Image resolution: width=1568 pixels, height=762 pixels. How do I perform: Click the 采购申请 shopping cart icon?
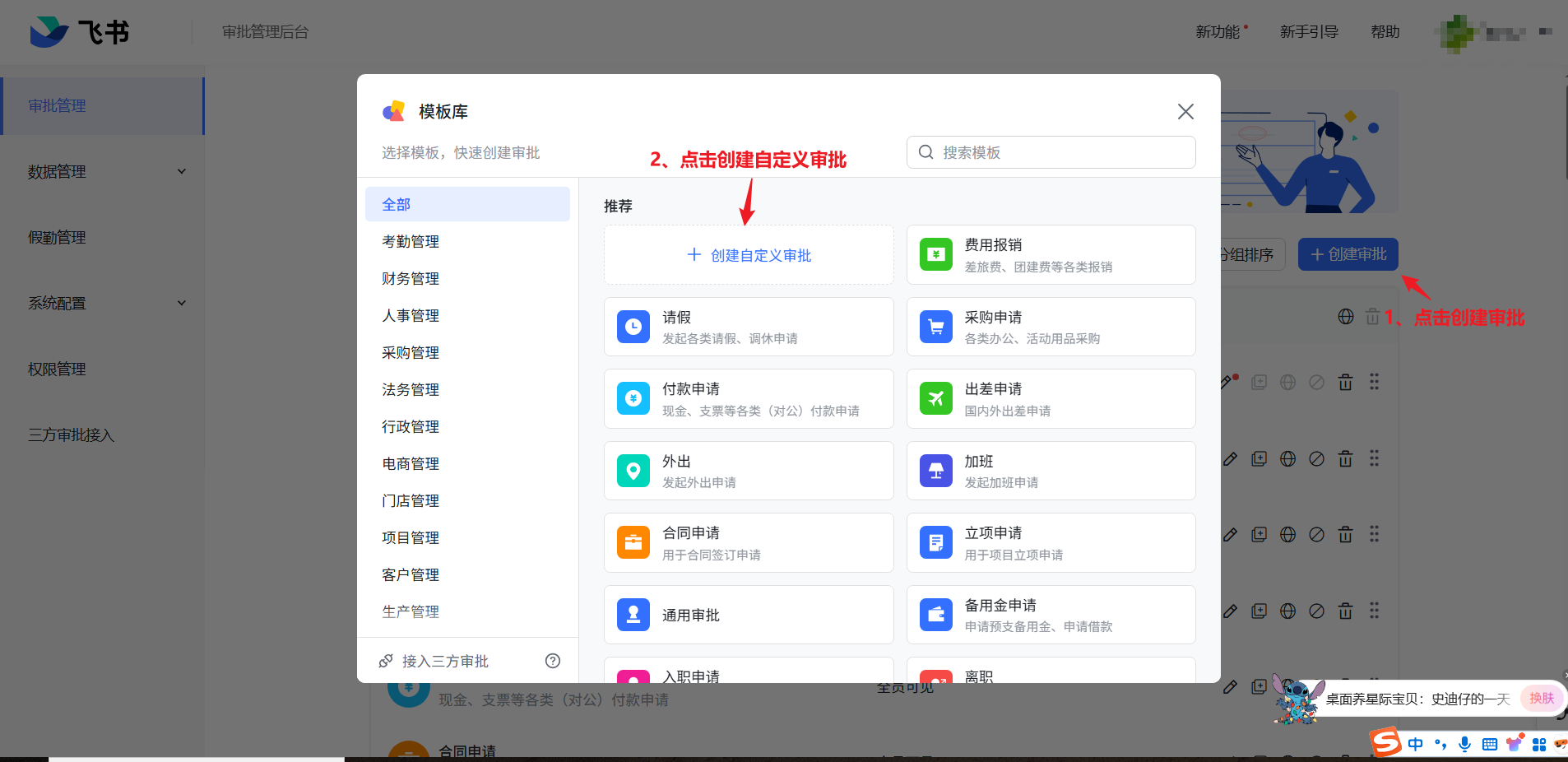[935, 327]
